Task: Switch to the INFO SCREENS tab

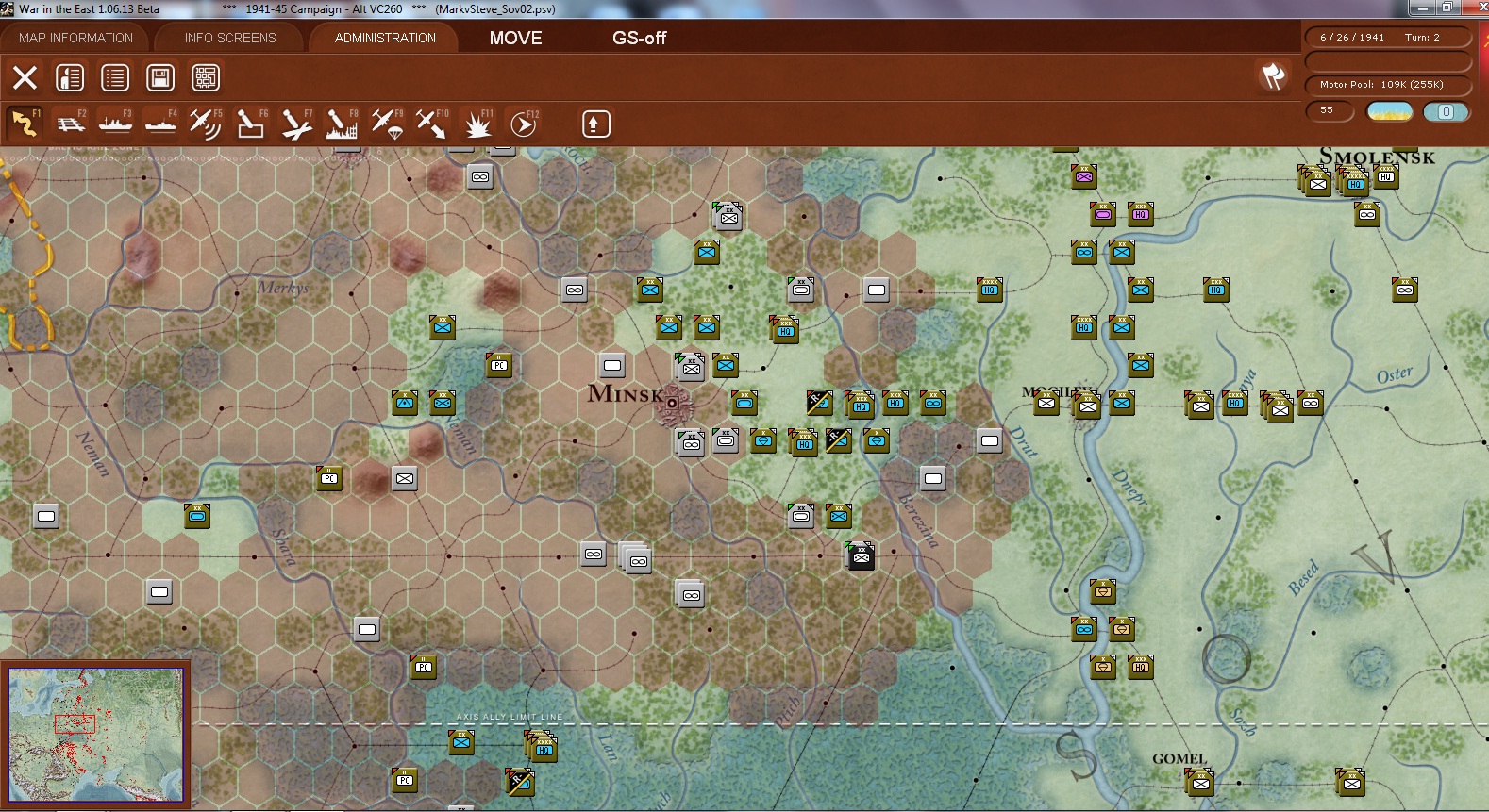Action: [x=230, y=38]
